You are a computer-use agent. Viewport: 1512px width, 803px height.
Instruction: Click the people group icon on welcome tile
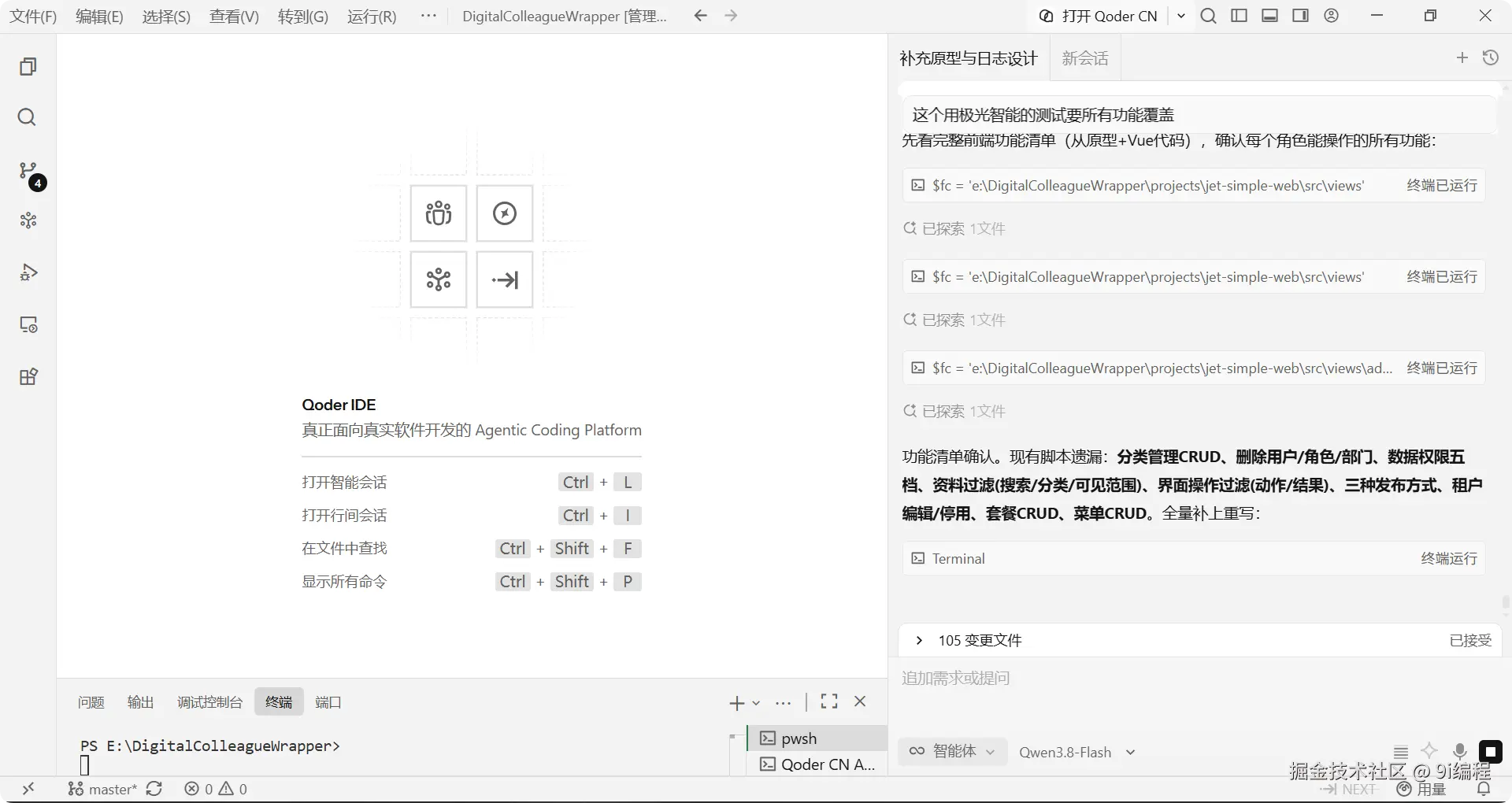439,213
